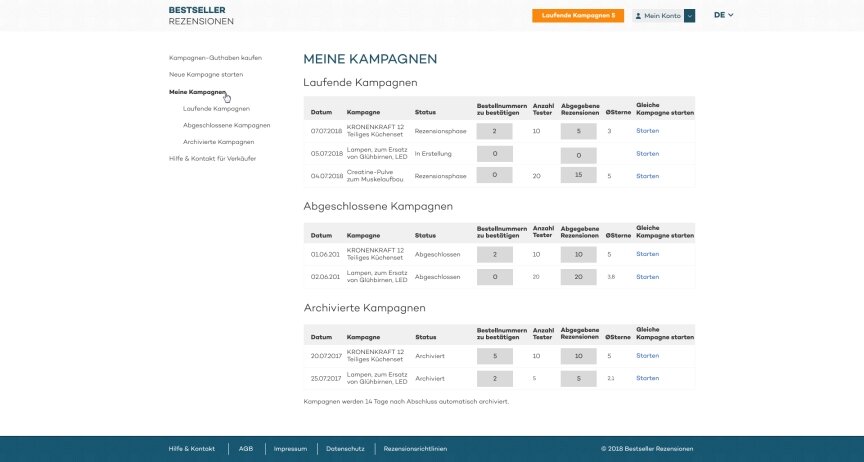Click Bestellnummern box '0' for 02.06.201 campaign
Screen dimensions: 864x462
pos(494,277)
